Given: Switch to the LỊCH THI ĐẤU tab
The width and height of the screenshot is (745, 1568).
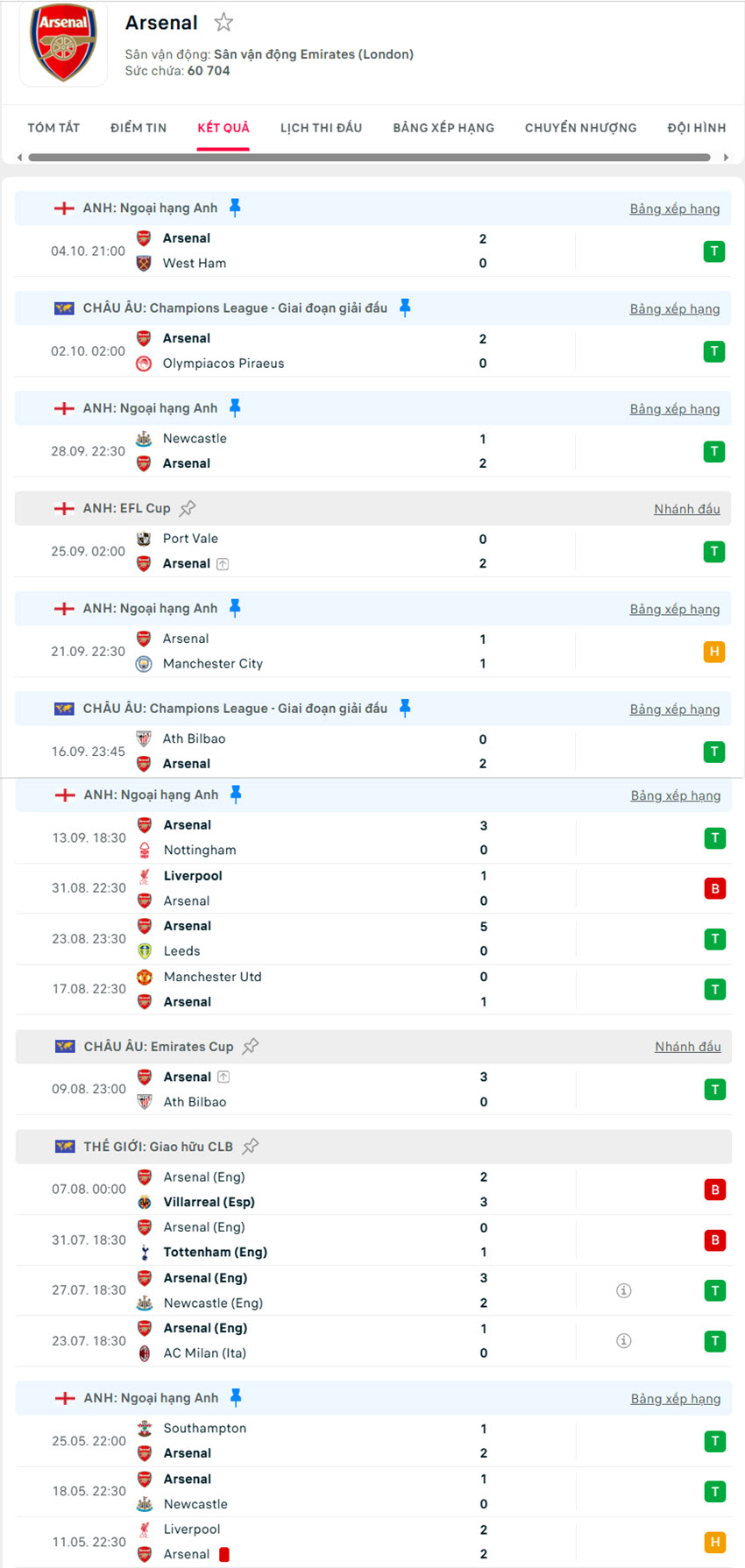Looking at the screenshot, I should coord(322,127).
